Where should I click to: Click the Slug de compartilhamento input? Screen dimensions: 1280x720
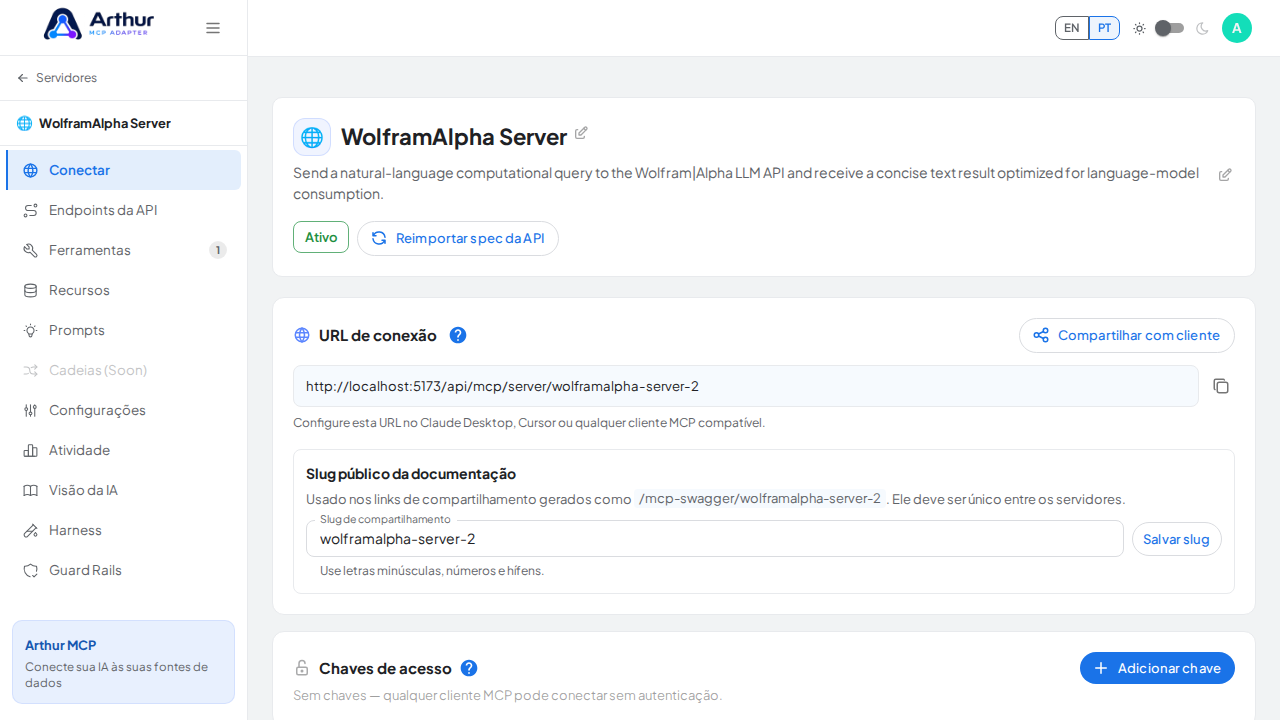click(715, 539)
